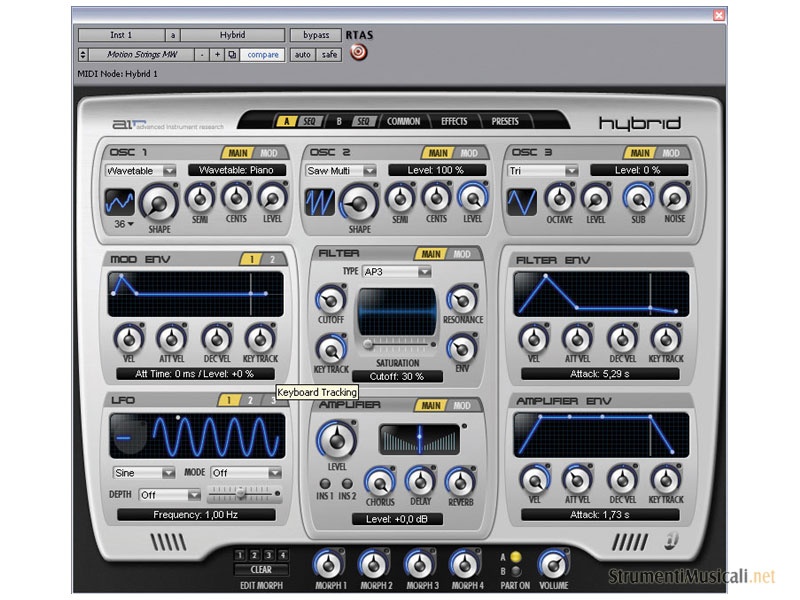Toggle the INS 1 insert button
800x600 pixels.
click(325, 484)
